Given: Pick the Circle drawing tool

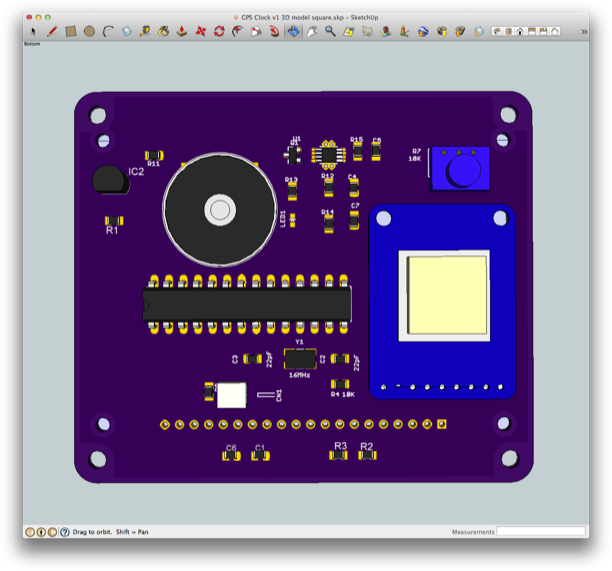Looking at the screenshot, I should pos(89,31).
